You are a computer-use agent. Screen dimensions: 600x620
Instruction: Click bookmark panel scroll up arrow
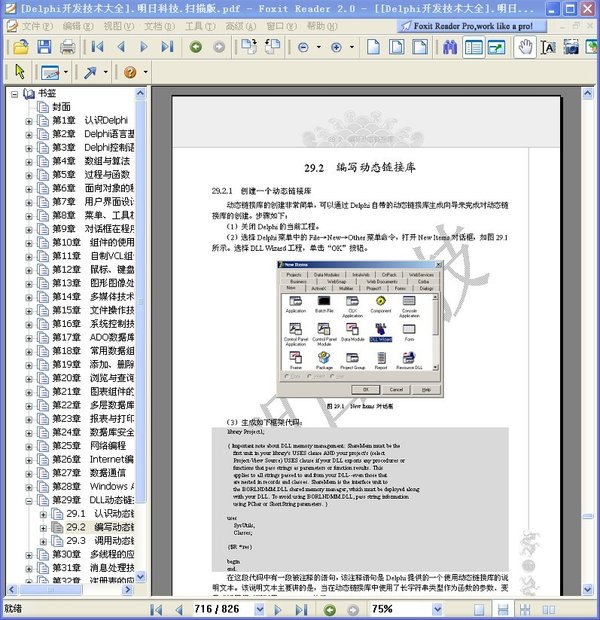click(x=140, y=93)
